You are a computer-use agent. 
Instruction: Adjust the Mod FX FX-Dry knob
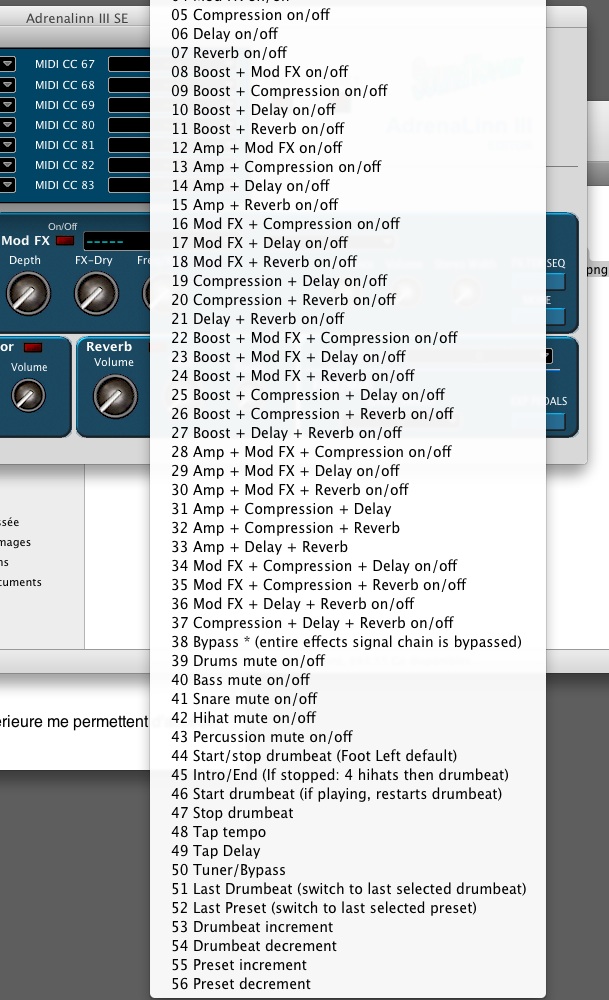point(96,293)
